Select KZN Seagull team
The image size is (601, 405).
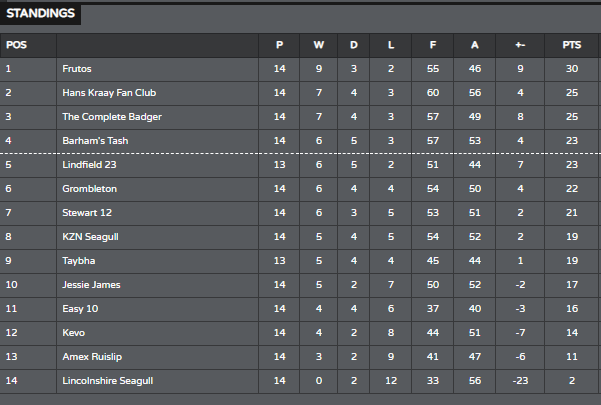[90, 237]
